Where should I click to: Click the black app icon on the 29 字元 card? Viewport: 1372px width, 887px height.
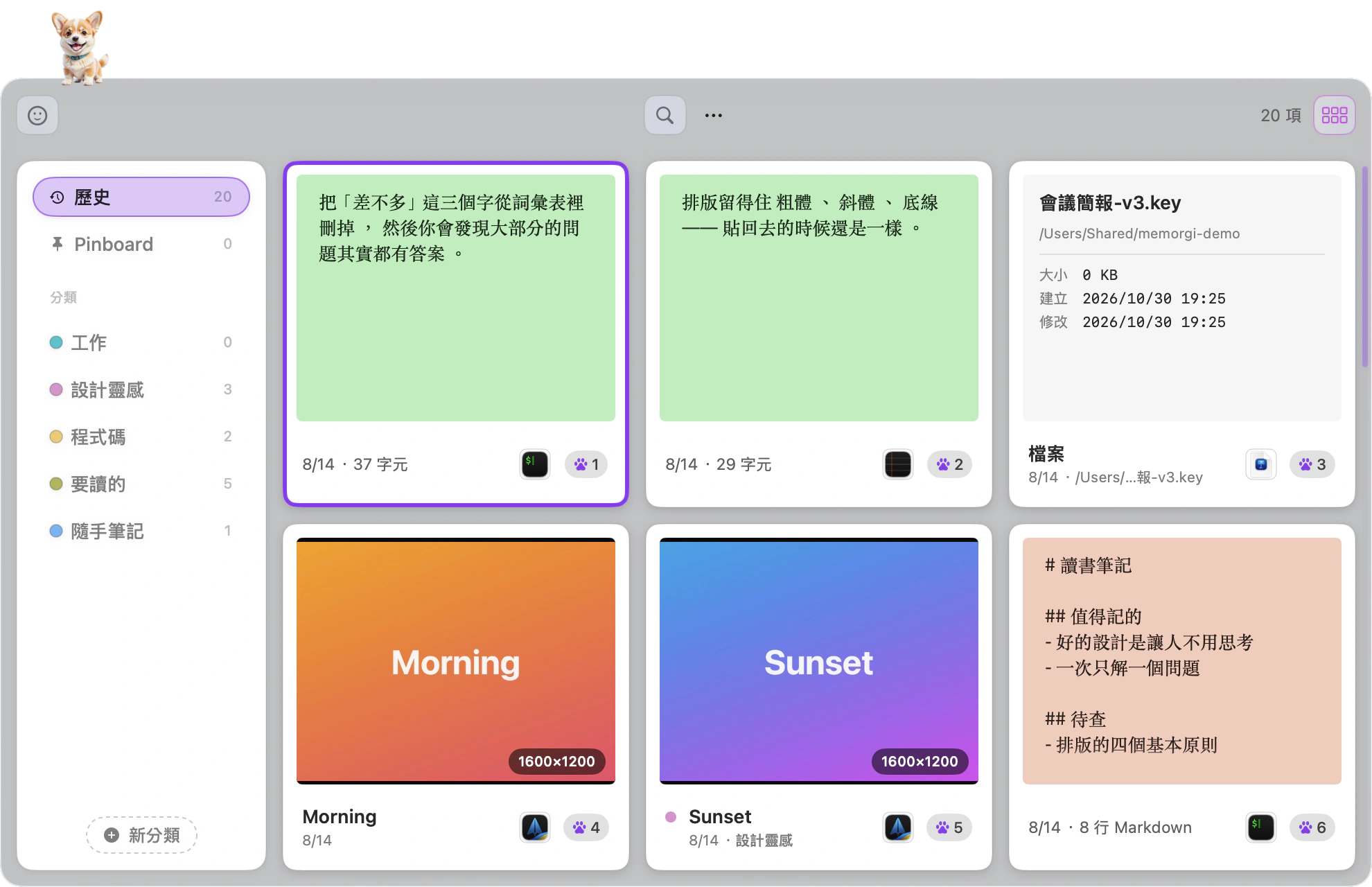898,464
